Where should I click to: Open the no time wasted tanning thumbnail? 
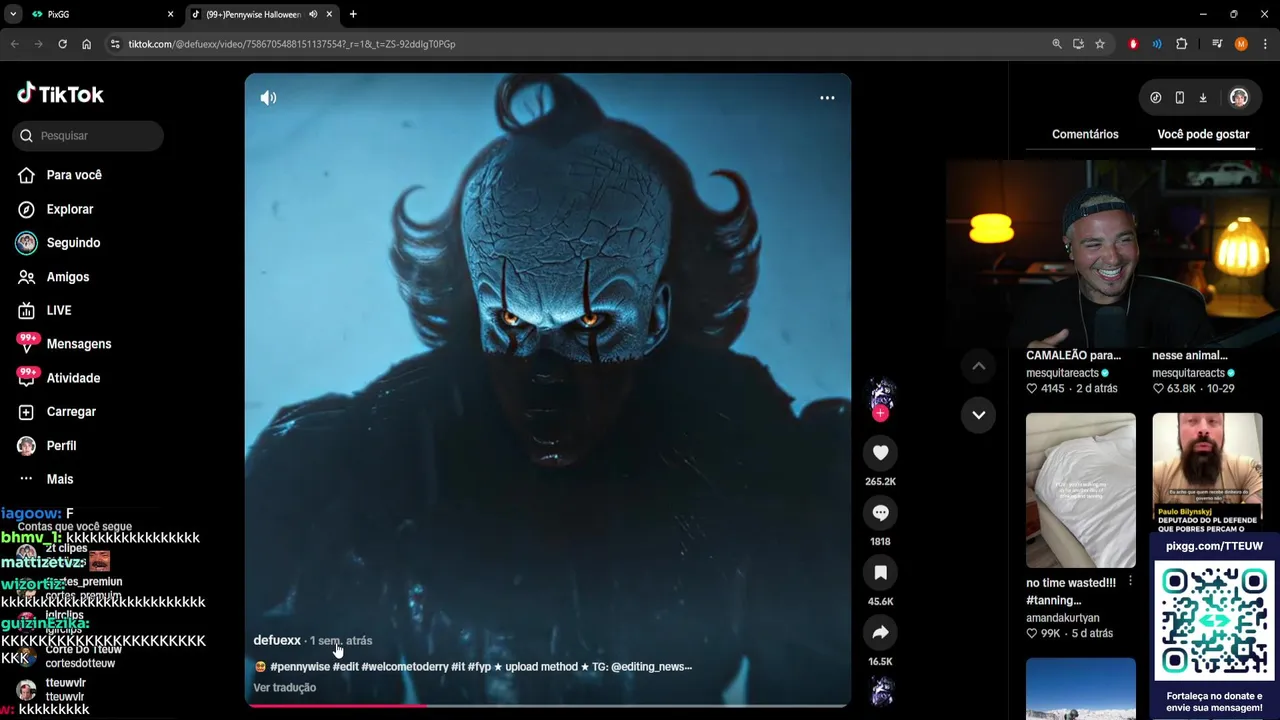pyautogui.click(x=1081, y=490)
